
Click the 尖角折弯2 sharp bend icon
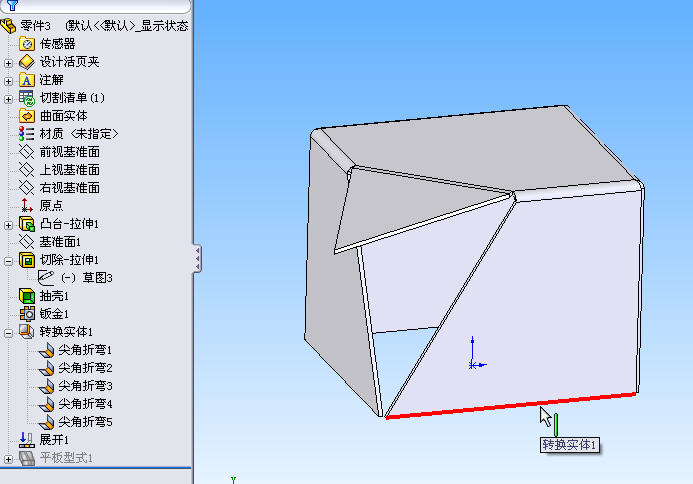point(46,368)
